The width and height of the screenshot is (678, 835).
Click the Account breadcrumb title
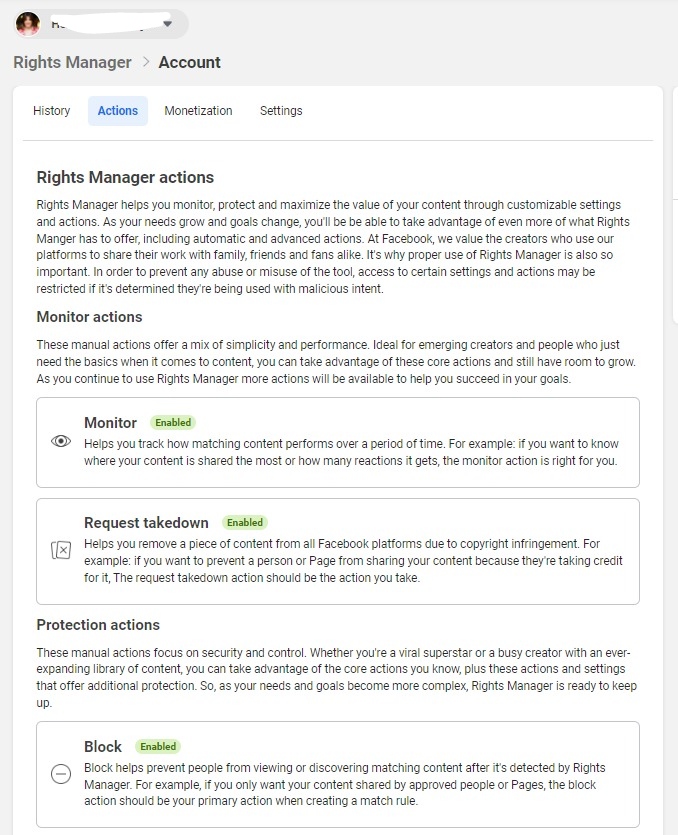[x=190, y=62]
